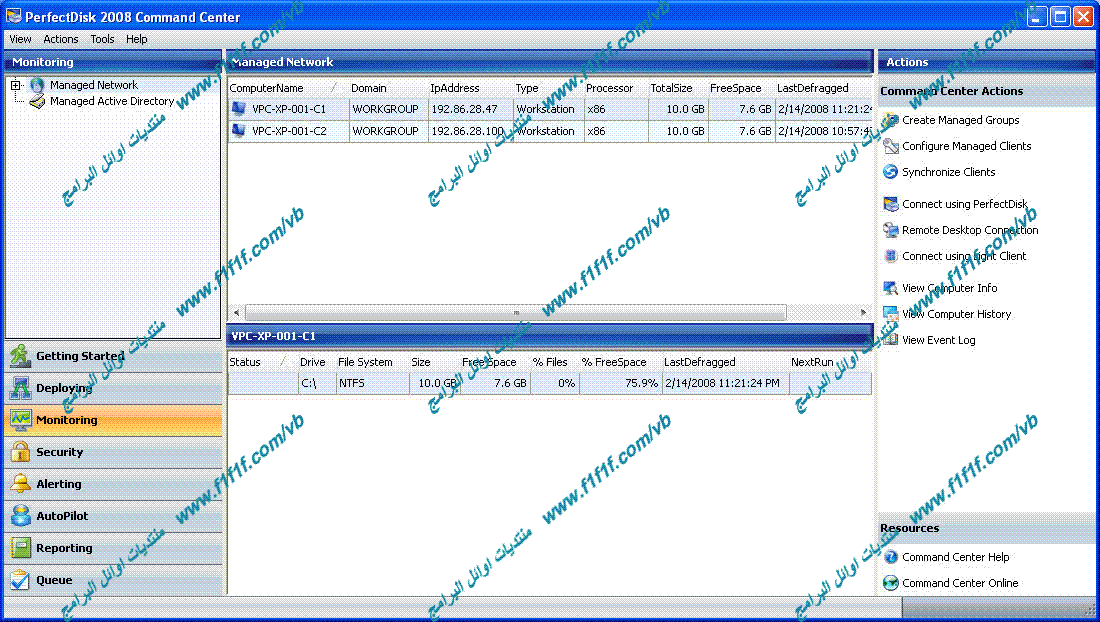Click the Configure Managed Clients icon

pos(890,146)
